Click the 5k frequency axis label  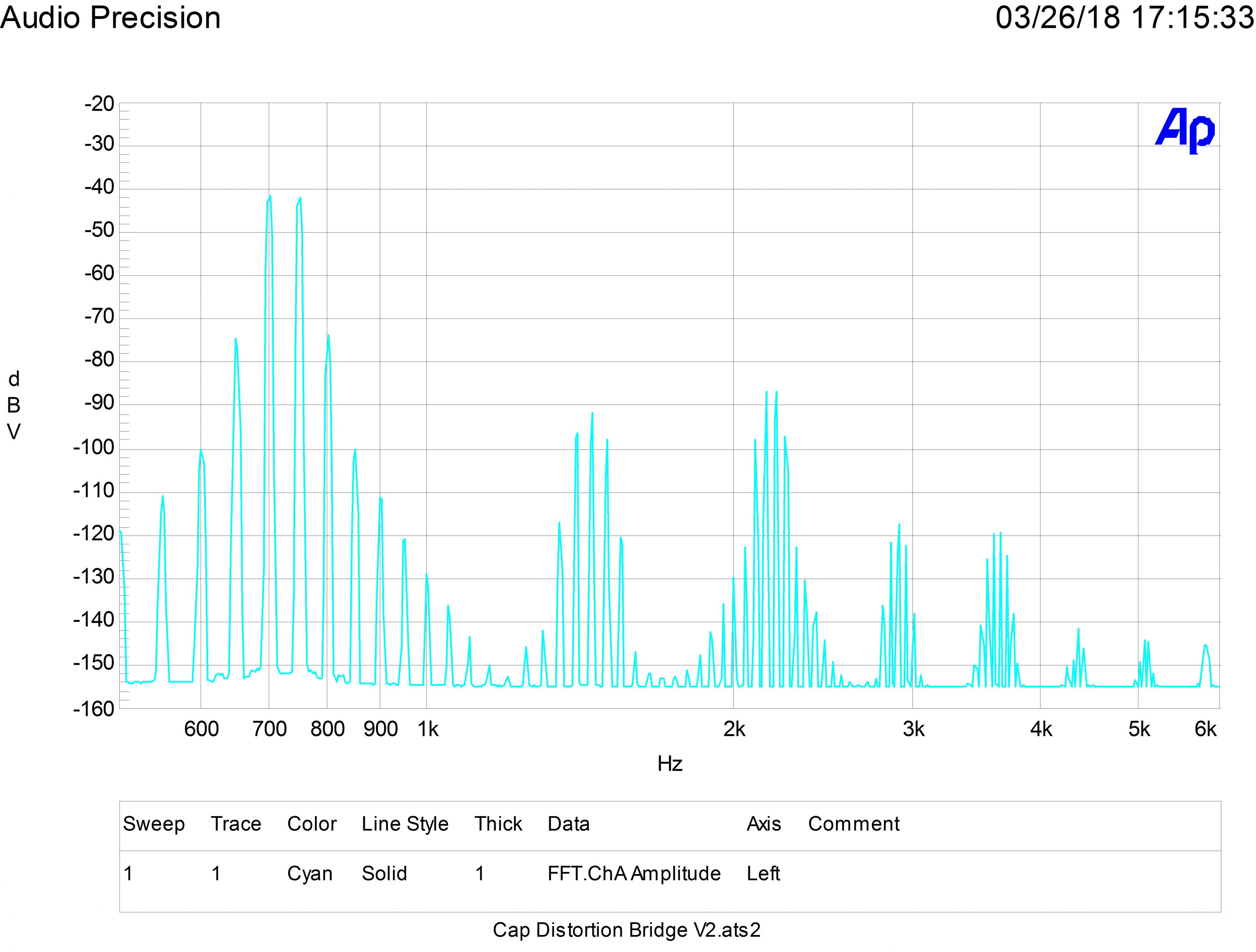1139,729
